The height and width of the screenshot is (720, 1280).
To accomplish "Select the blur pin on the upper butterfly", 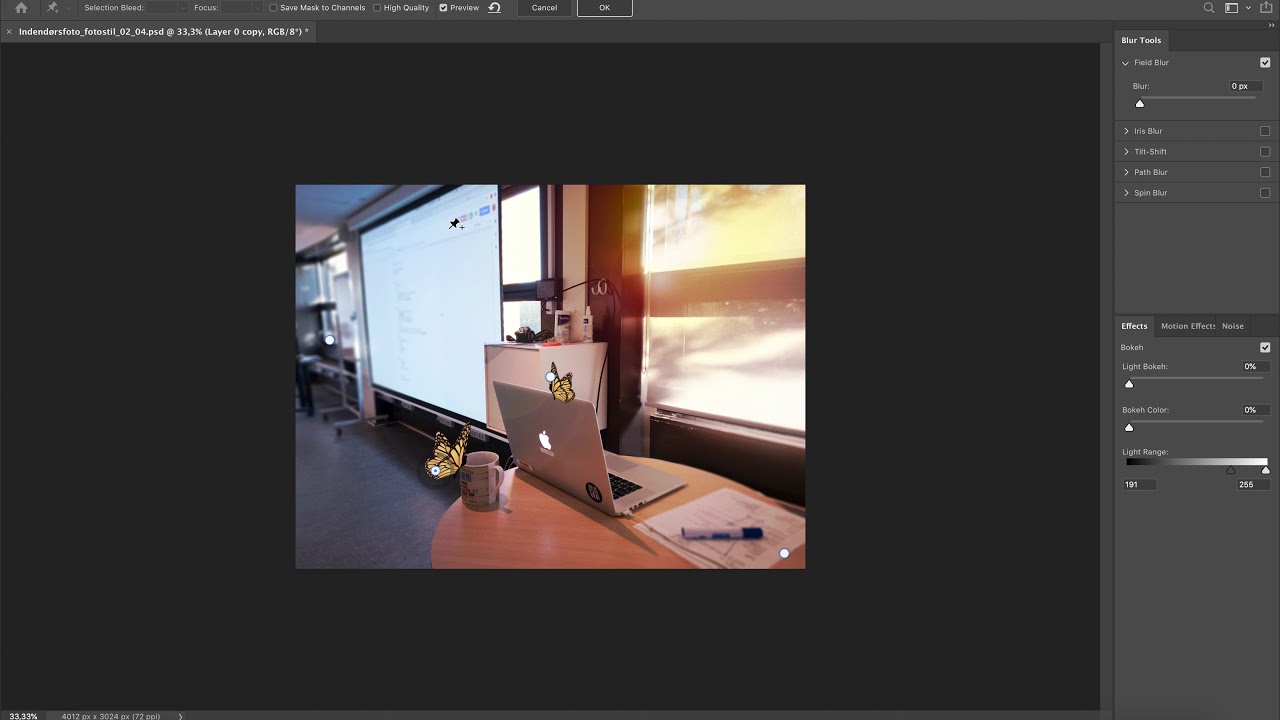I will (x=550, y=377).
